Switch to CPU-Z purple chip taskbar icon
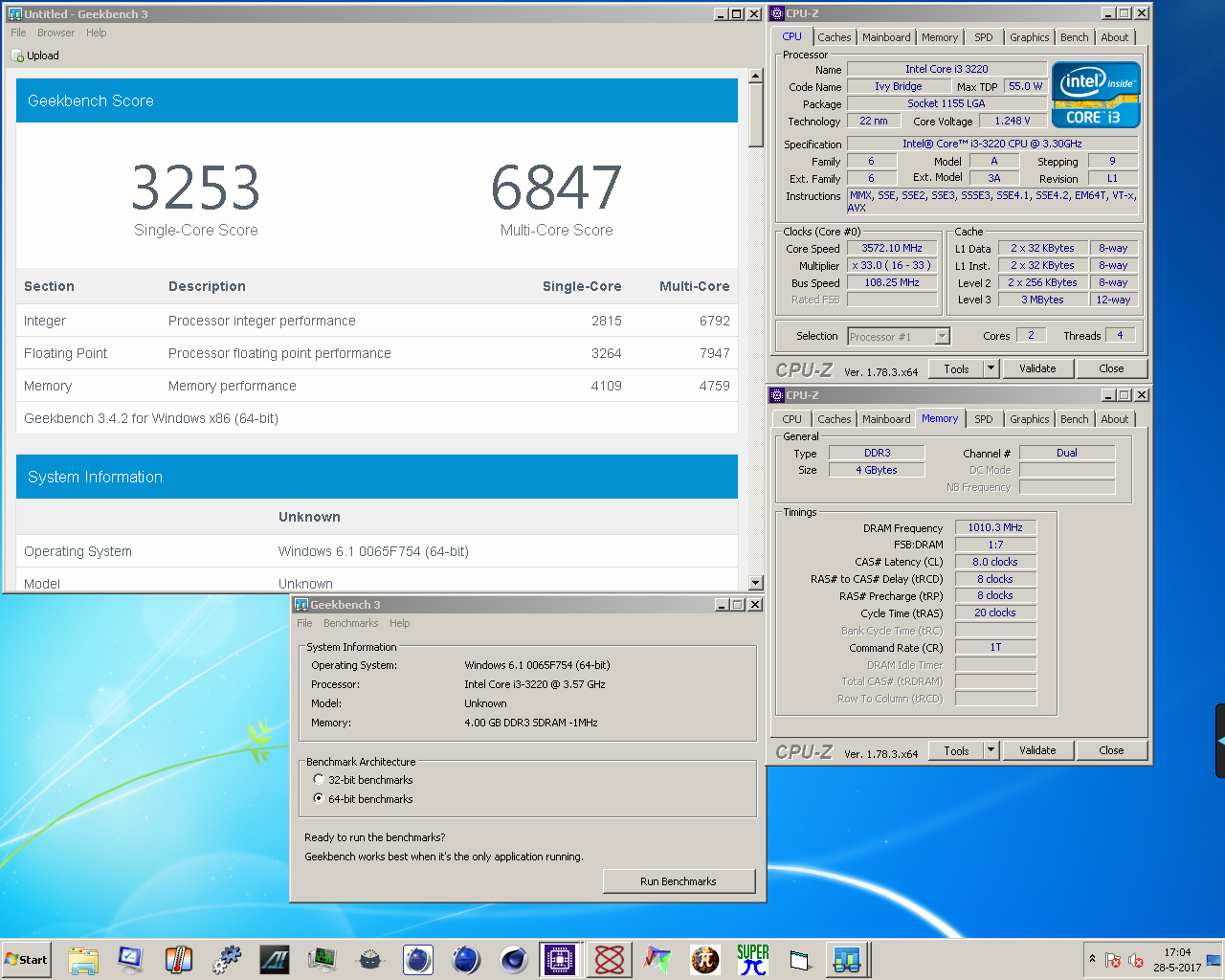 pyautogui.click(x=561, y=959)
